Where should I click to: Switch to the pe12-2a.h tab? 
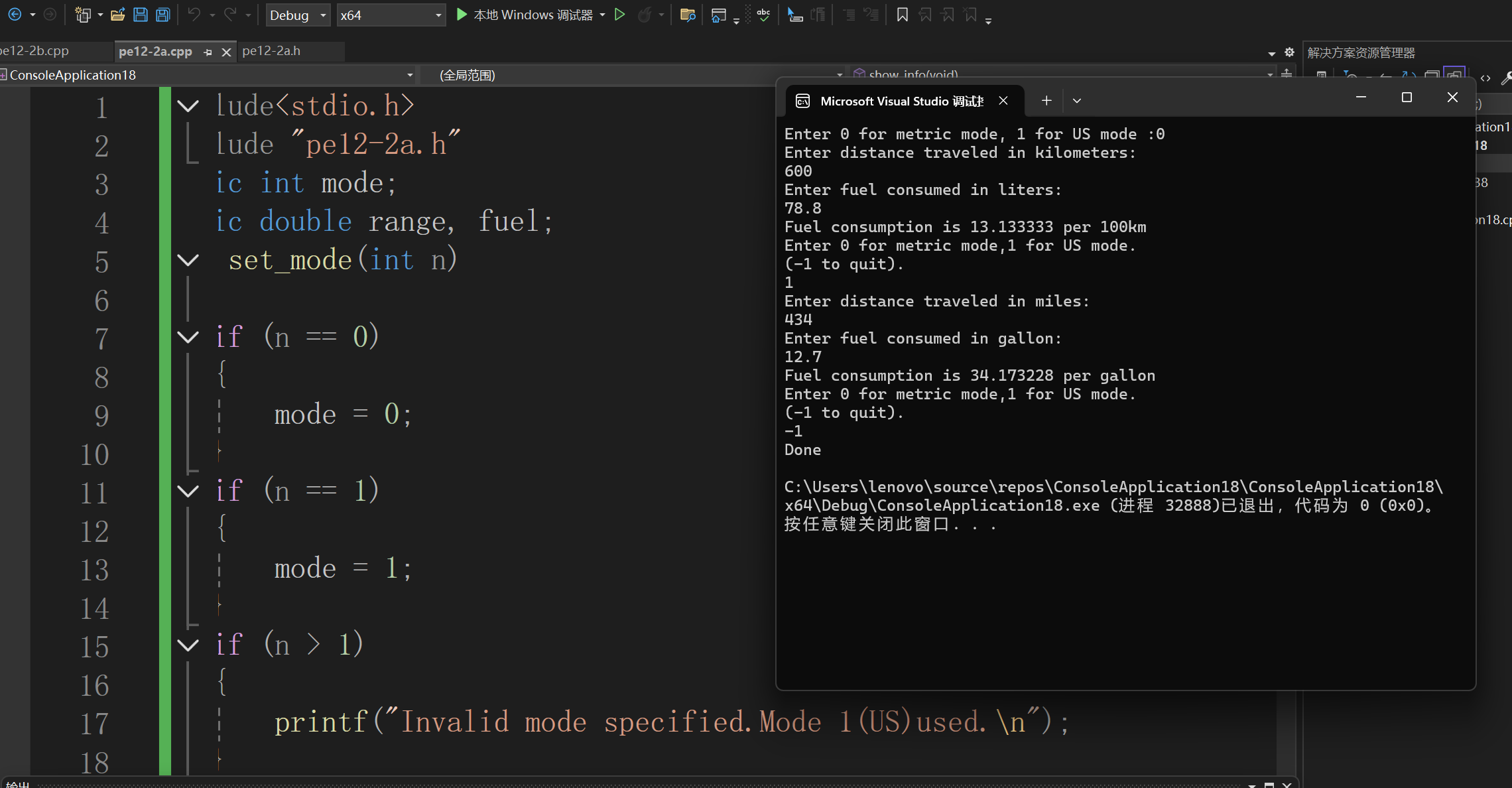tap(271, 51)
